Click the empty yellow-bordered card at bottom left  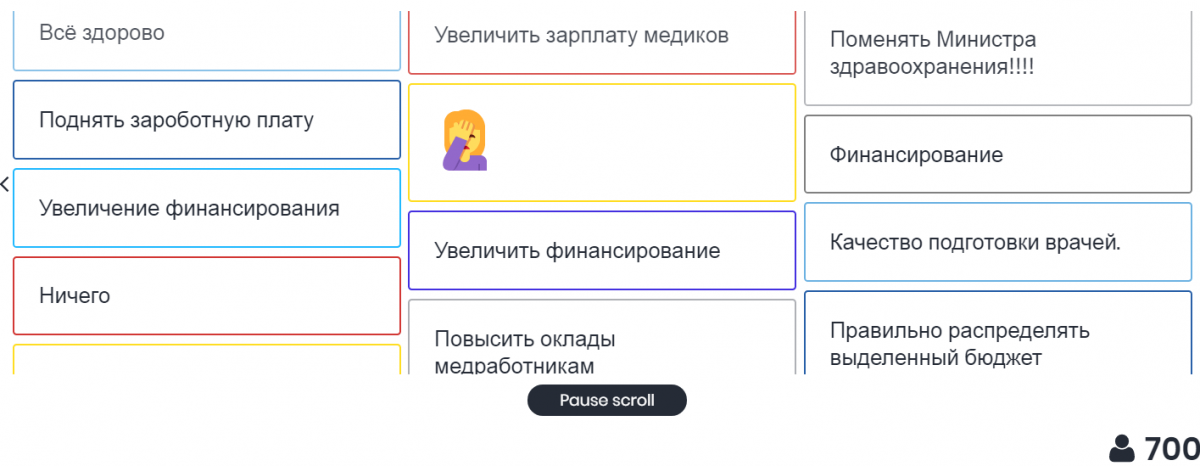(206, 360)
